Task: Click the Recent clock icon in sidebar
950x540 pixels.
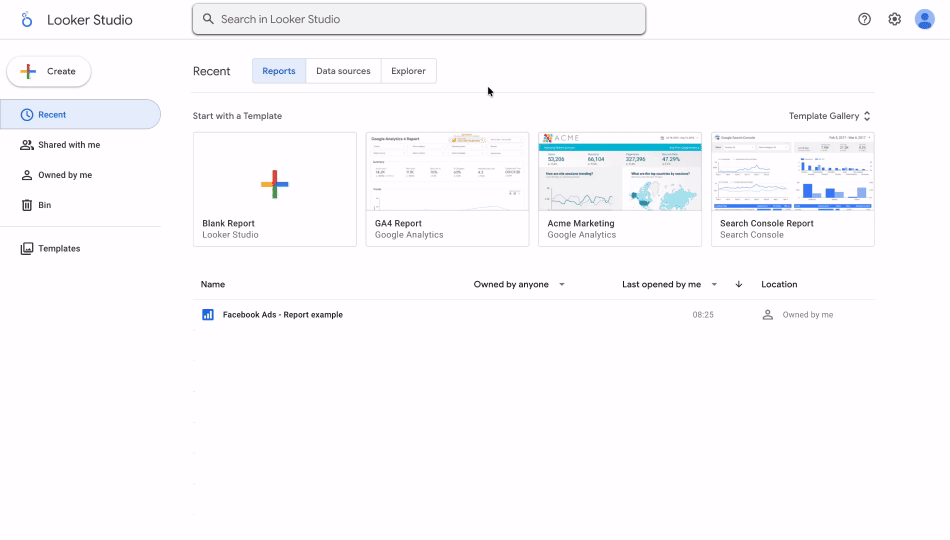Action: (27, 115)
